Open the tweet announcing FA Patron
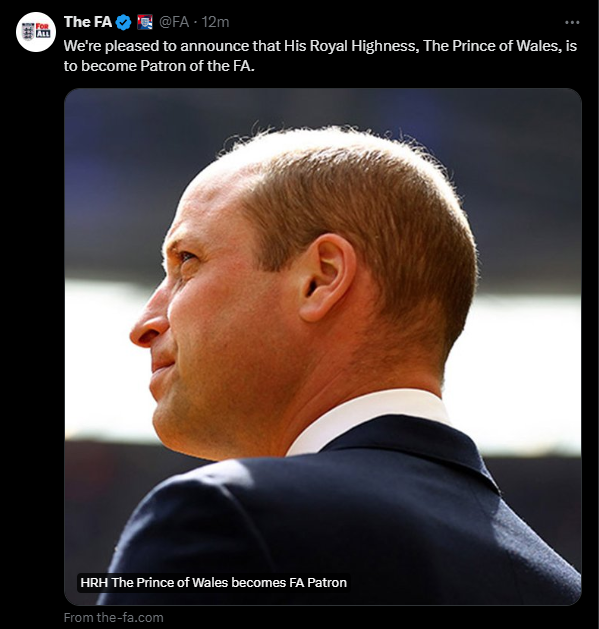Image resolution: width=599 pixels, height=629 pixels. [320, 56]
